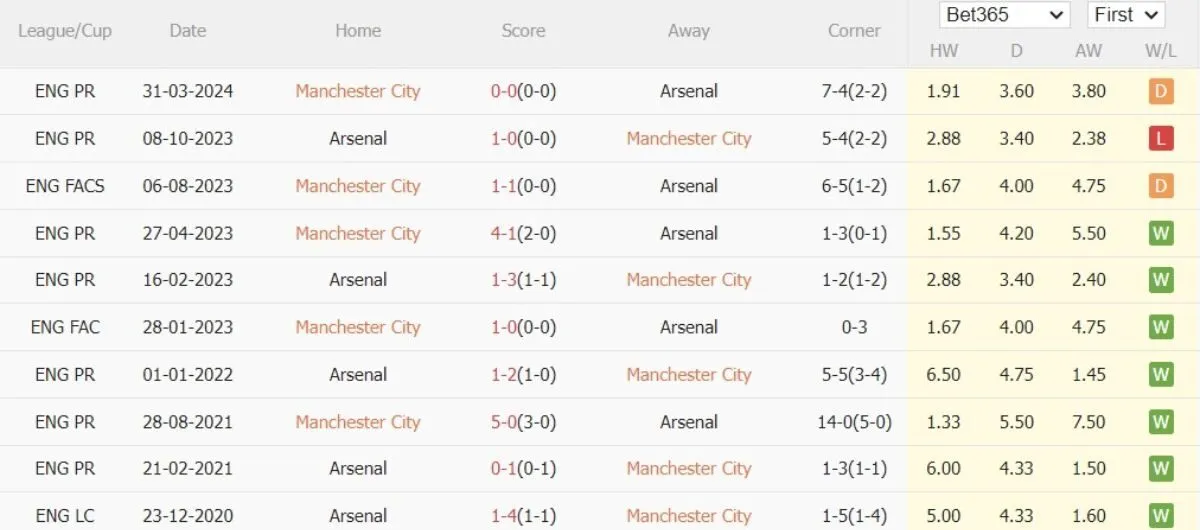Open the 0-0 score from 31-03-2024

(503, 91)
